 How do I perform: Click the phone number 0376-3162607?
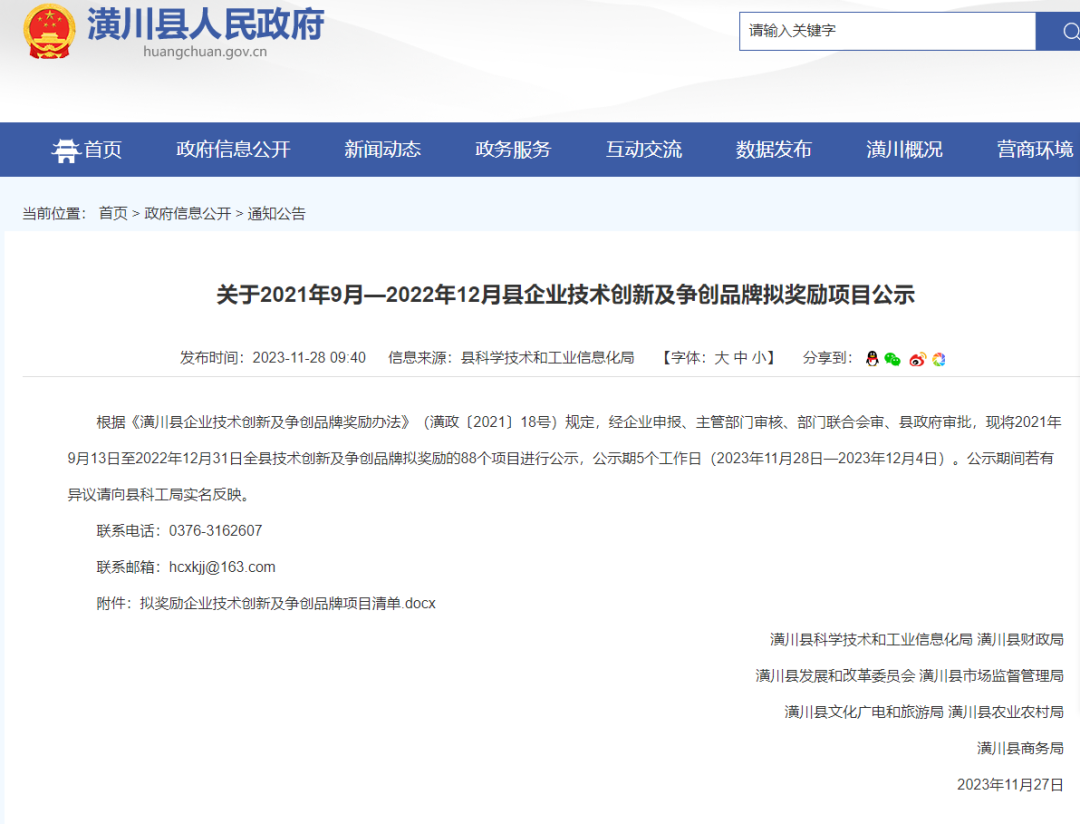(x=216, y=531)
